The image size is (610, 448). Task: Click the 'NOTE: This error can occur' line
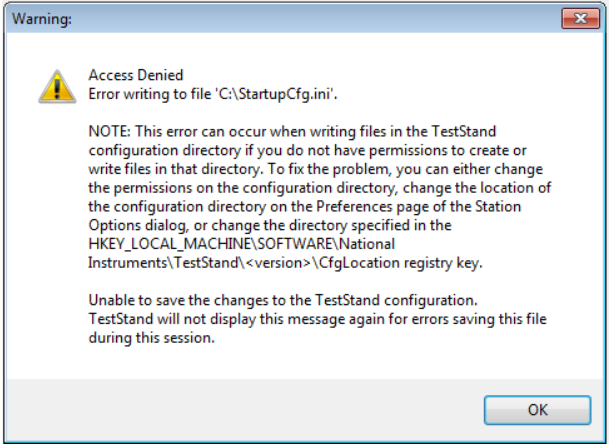292,131
